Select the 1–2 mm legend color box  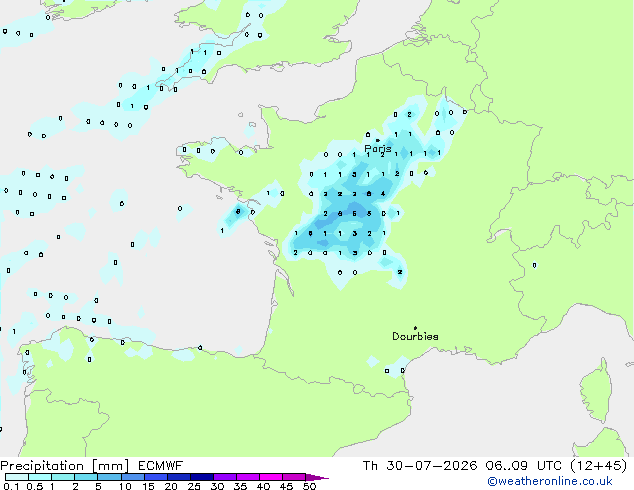(63, 477)
